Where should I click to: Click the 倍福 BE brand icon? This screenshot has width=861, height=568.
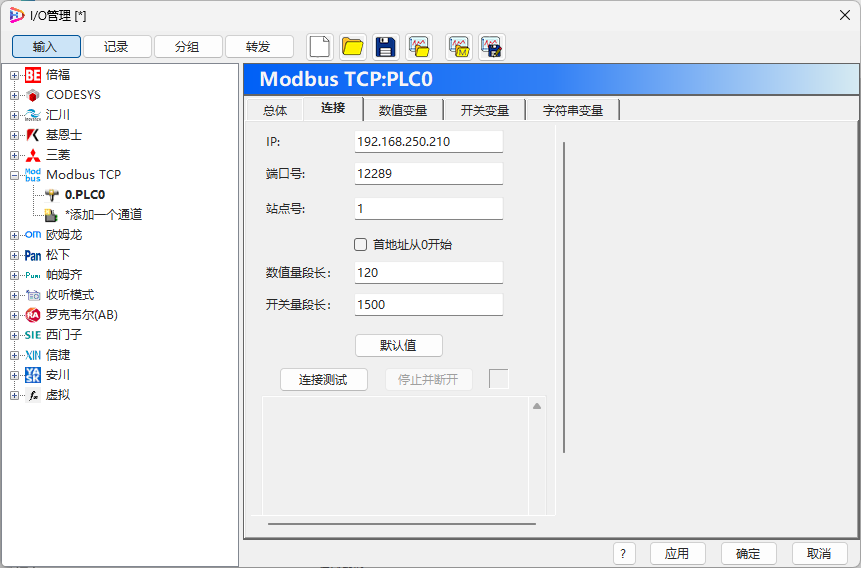[33, 75]
